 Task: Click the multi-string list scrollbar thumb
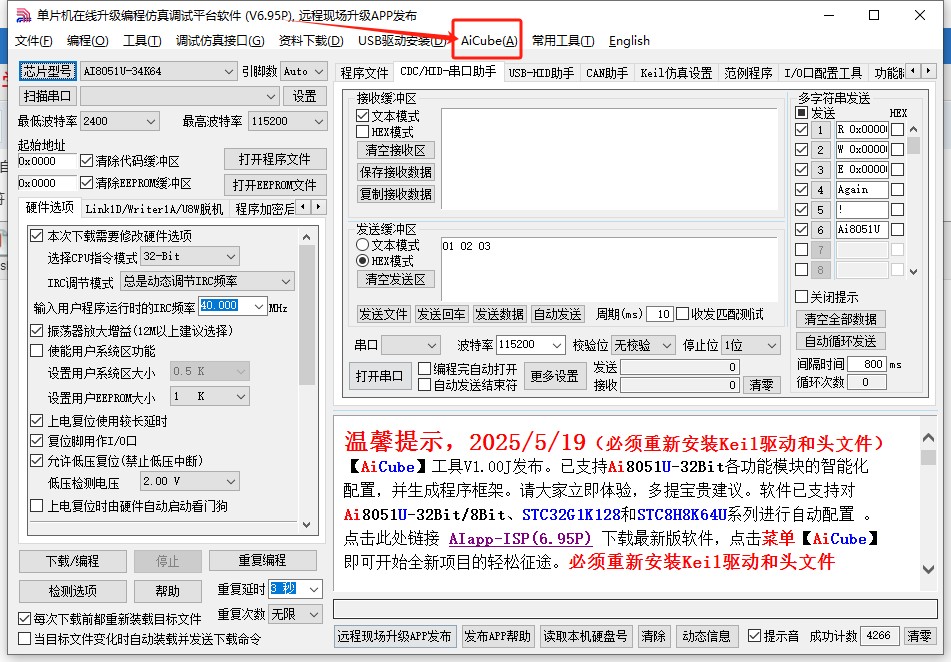[913, 145]
